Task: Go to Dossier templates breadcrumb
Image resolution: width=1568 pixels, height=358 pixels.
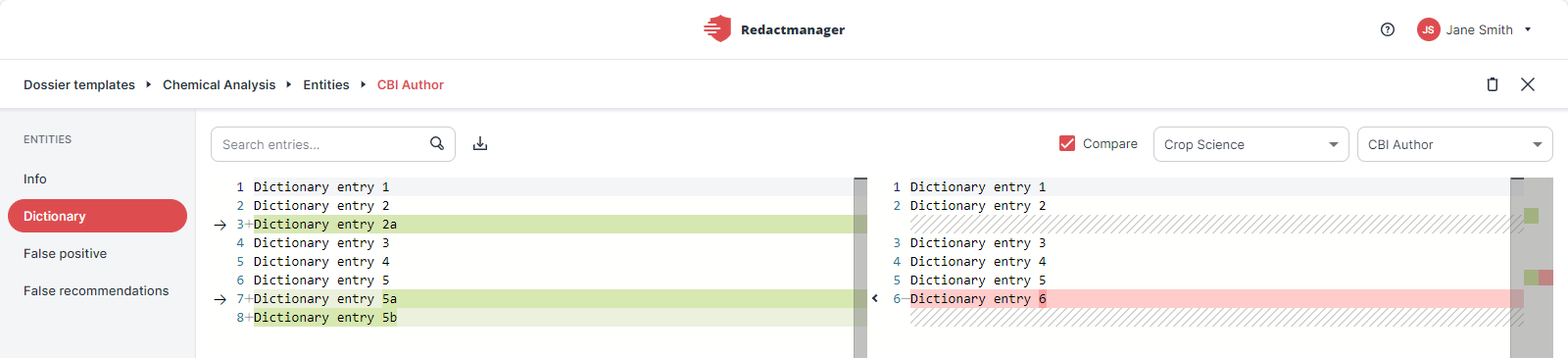Action: pos(79,84)
